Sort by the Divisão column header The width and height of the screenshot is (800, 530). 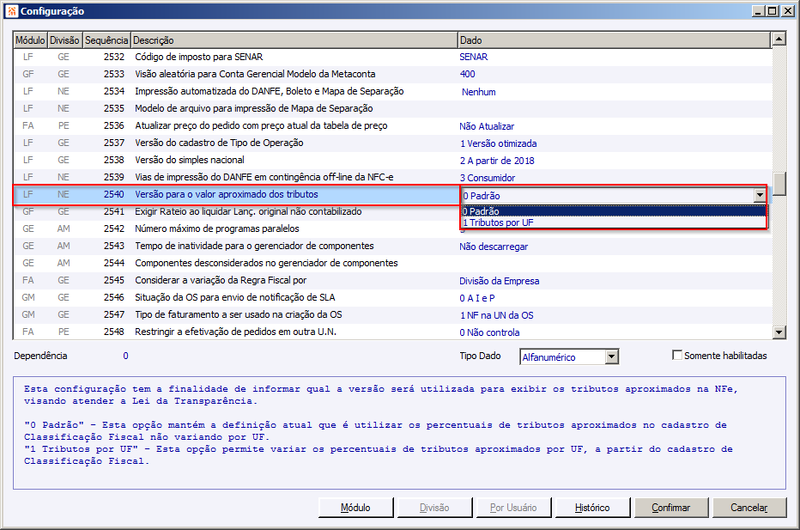pyautogui.click(x=64, y=40)
